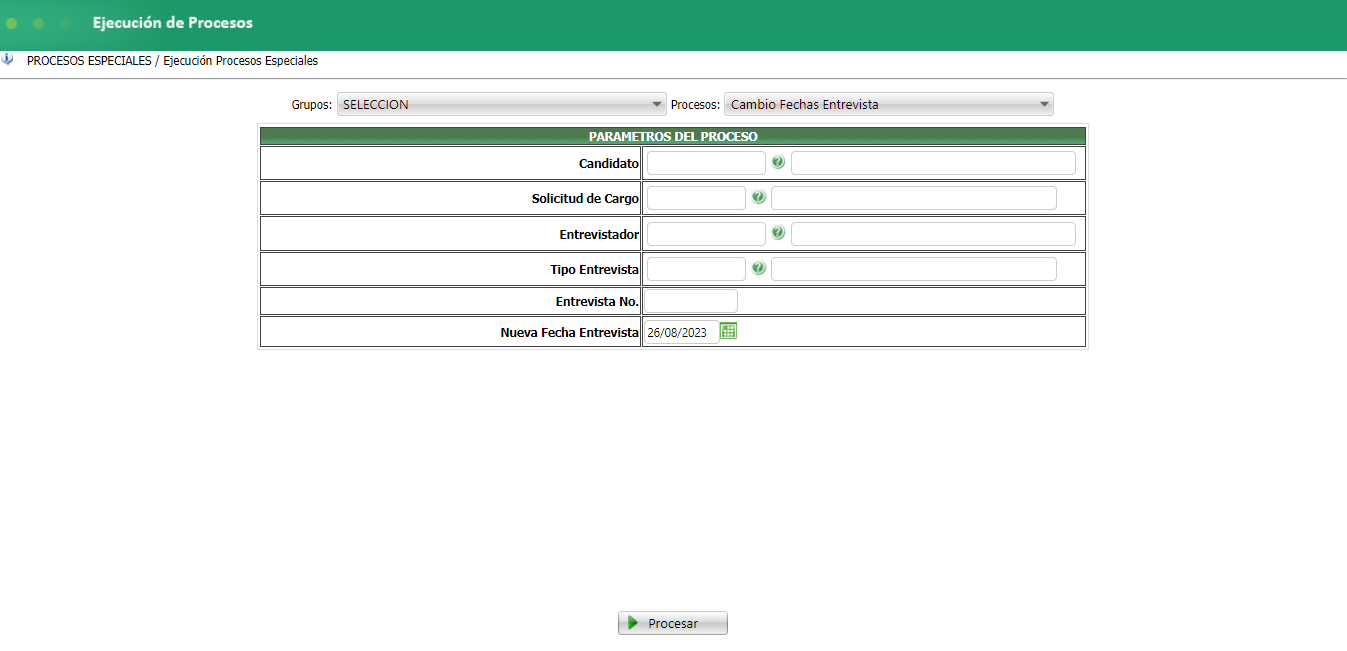Click the Tipo Entrevista description field
Image resolution: width=1347 pixels, height=651 pixels.
pos(913,269)
